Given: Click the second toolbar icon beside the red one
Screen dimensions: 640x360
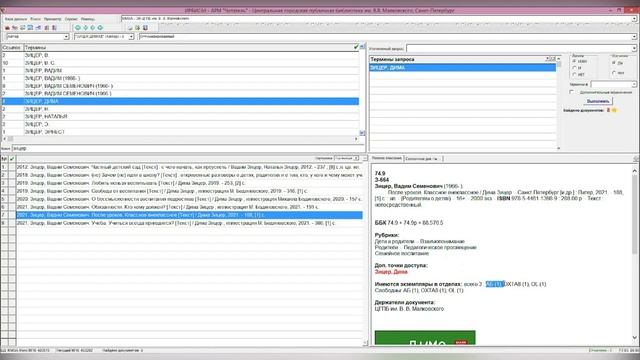Looking at the screenshot, I should click(15, 28).
